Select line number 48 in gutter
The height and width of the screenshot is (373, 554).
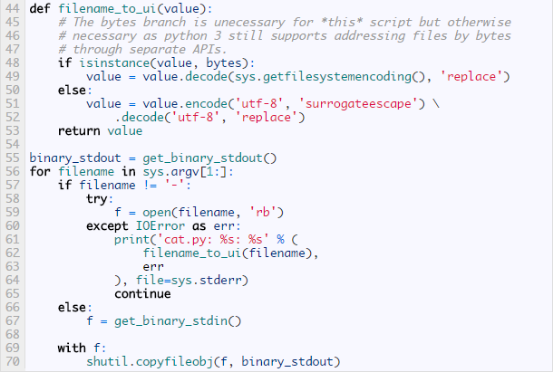coord(12,63)
